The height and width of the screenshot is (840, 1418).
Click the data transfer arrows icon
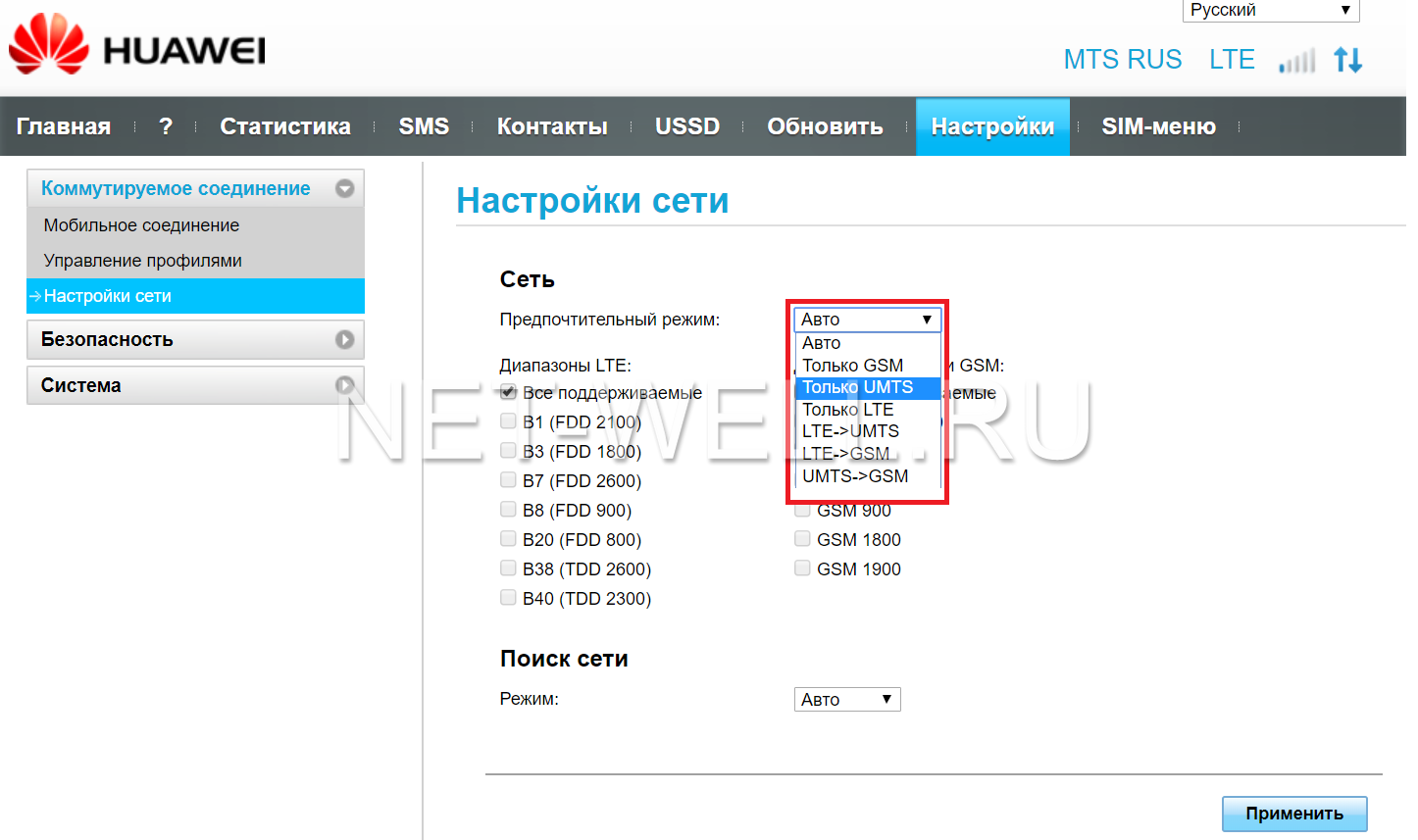[x=1348, y=60]
